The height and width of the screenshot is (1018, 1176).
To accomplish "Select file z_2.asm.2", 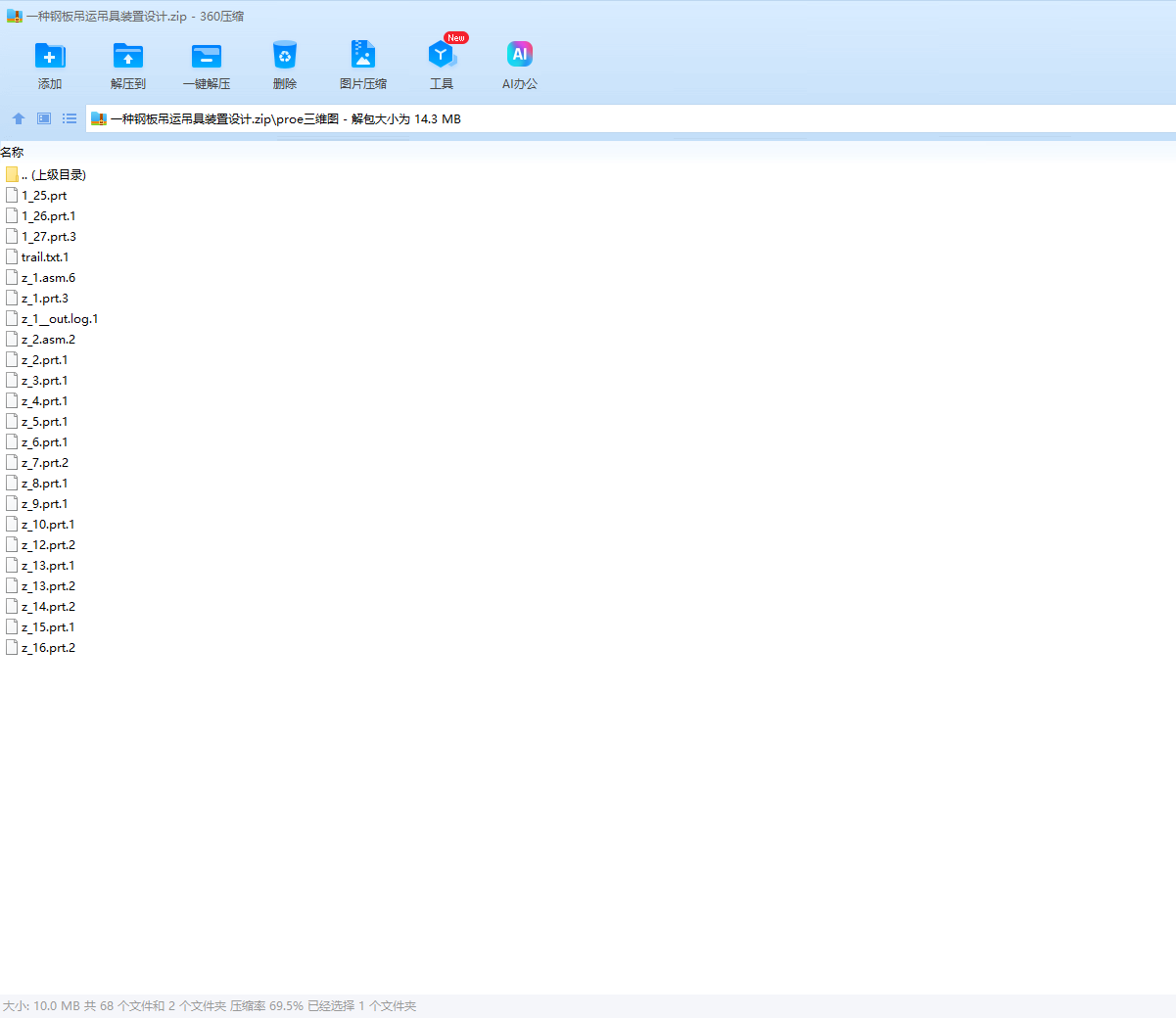I will [40, 339].
